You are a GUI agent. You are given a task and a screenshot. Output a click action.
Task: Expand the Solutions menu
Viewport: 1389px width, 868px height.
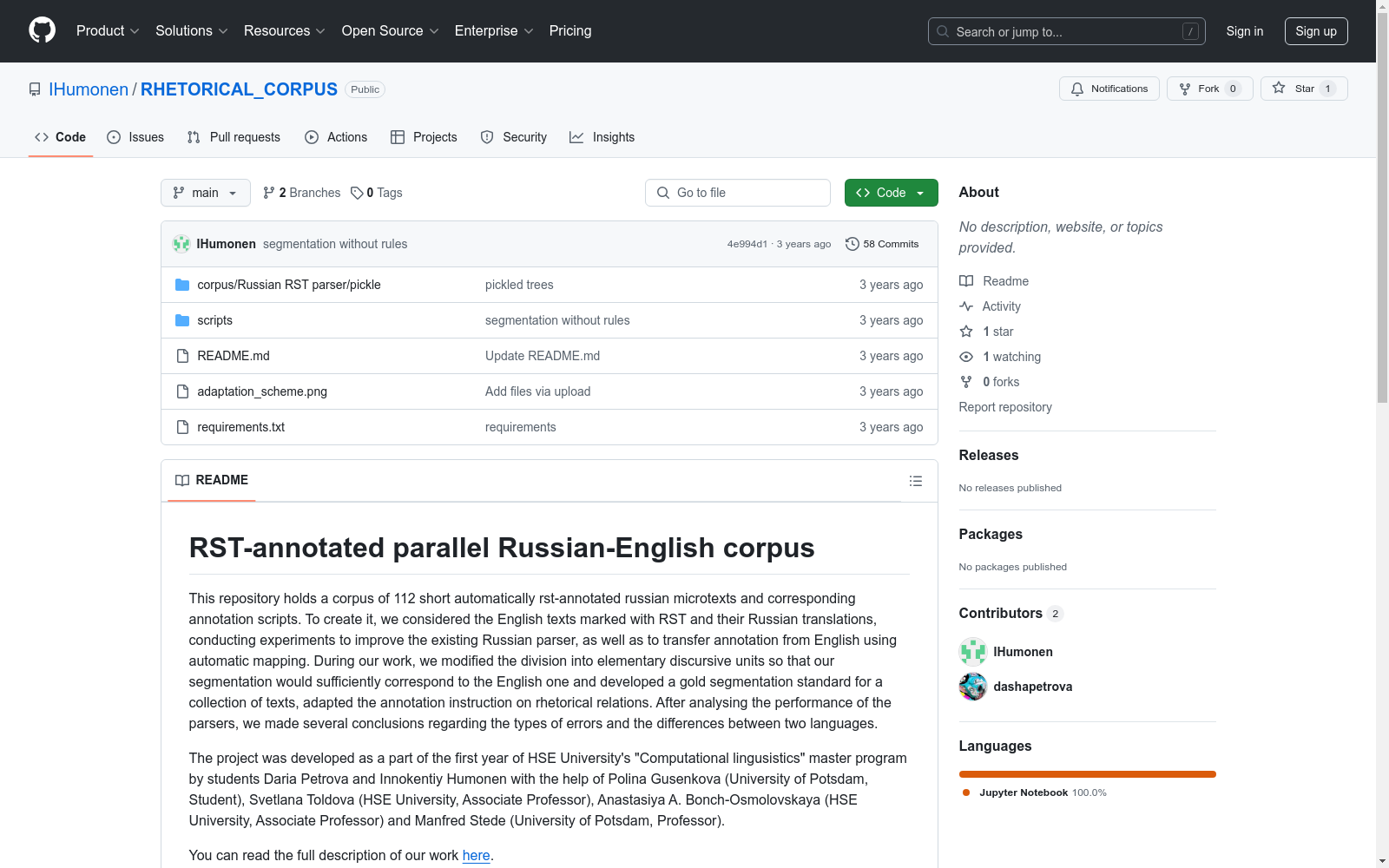(x=192, y=30)
